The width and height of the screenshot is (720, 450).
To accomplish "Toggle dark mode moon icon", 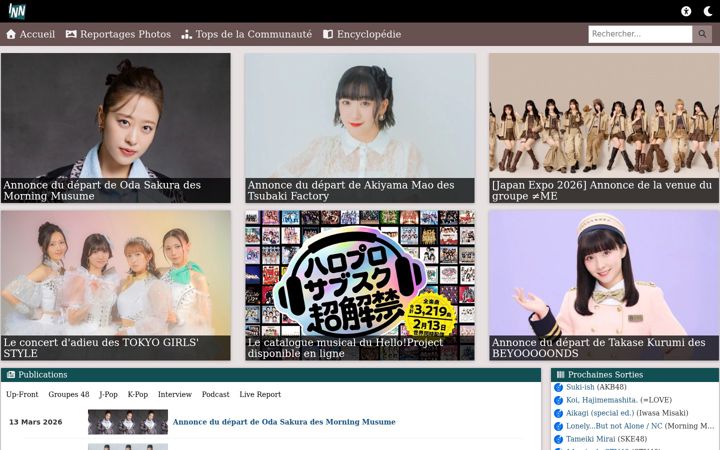I will [708, 11].
